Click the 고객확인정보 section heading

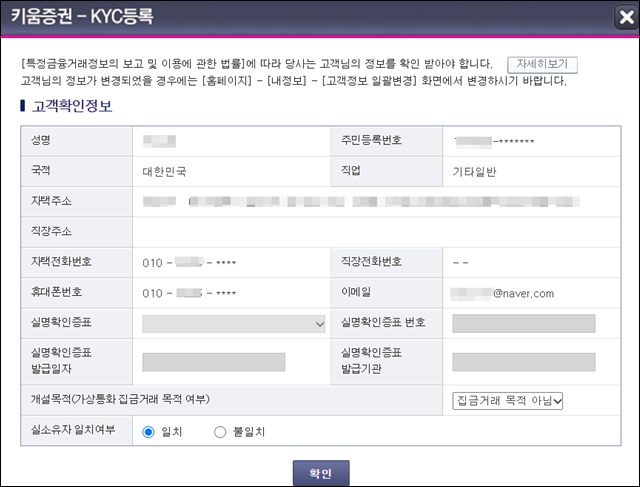(x=72, y=106)
